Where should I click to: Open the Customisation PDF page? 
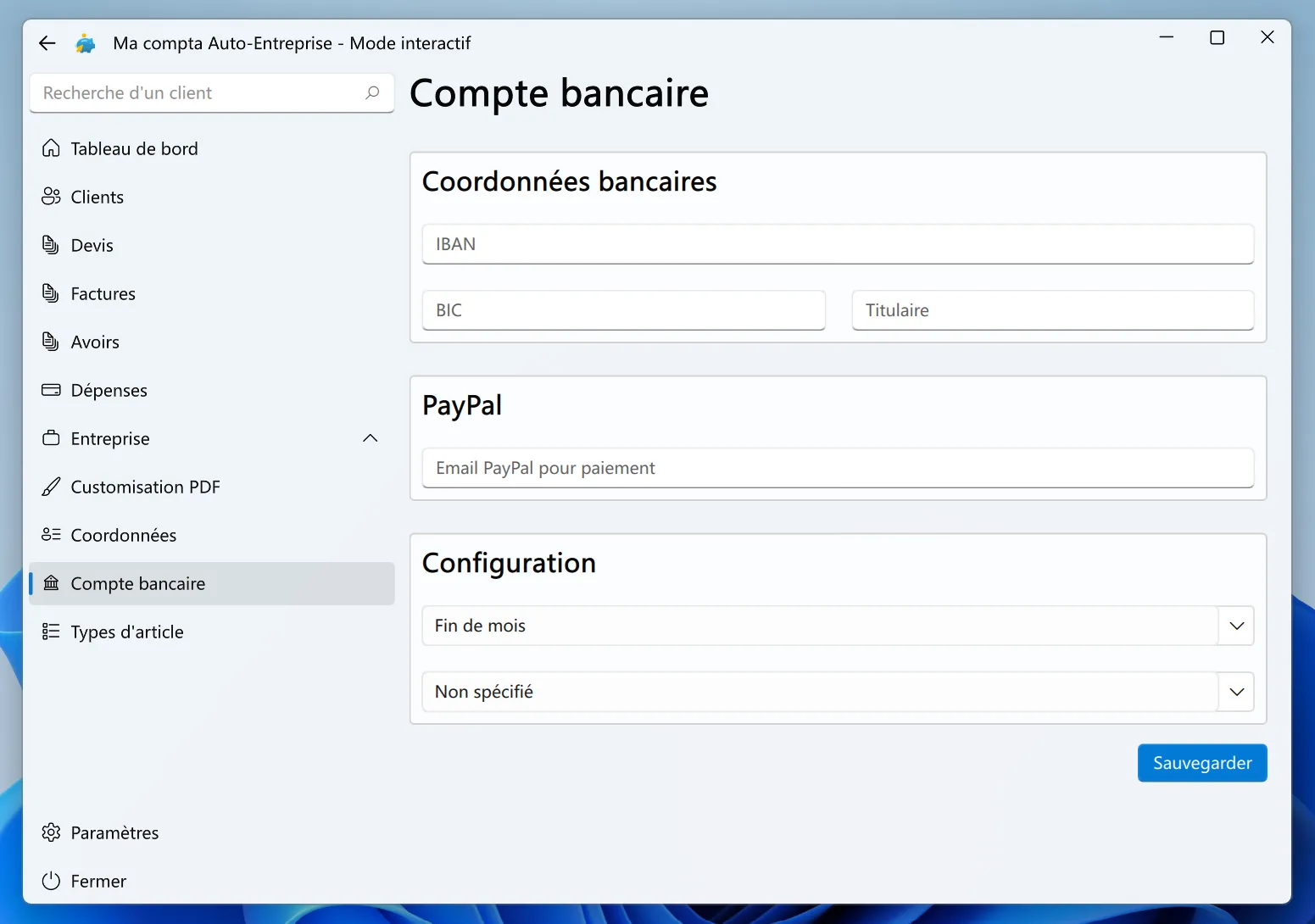(145, 487)
